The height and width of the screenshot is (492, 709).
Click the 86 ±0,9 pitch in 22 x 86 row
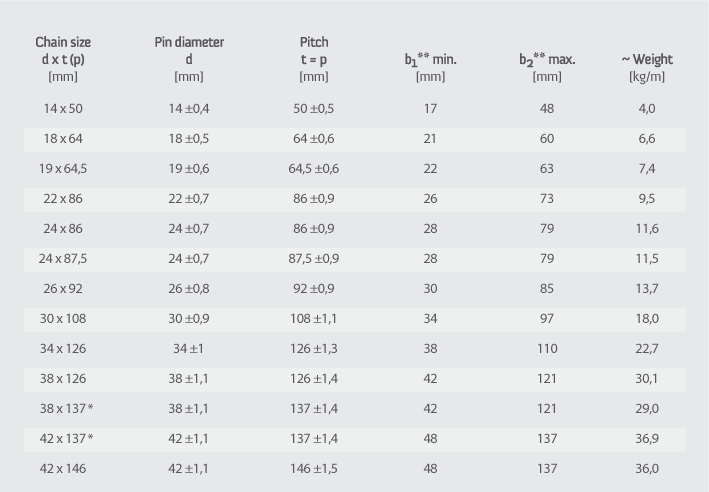click(314, 199)
